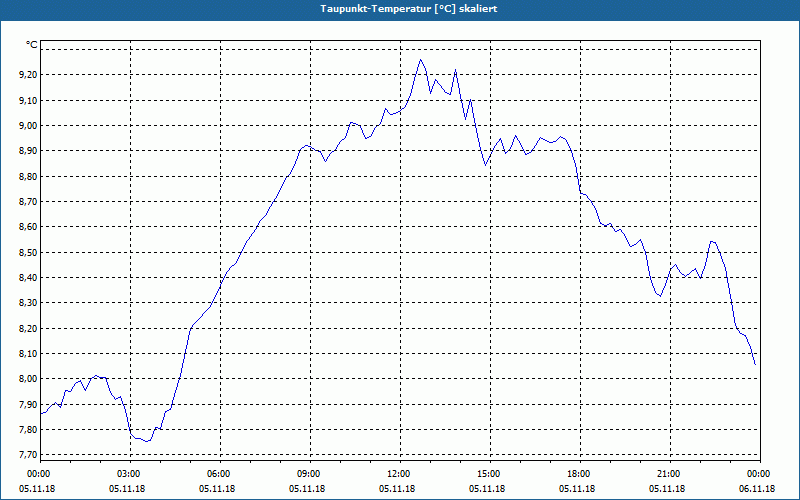Click the 00:00 label above 06.11.18
Viewport: 800px width, 500px height.
(760, 474)
